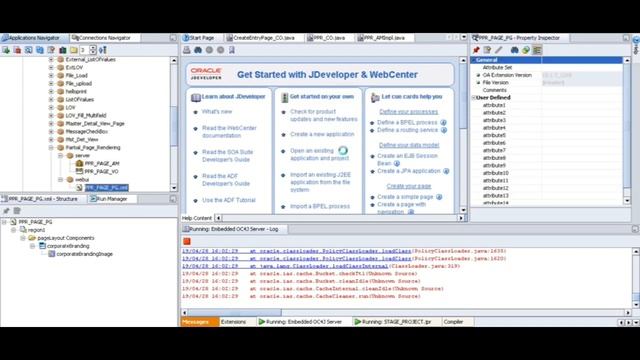Click the pin icon in Structure panel toolbar

click(6, 211)
